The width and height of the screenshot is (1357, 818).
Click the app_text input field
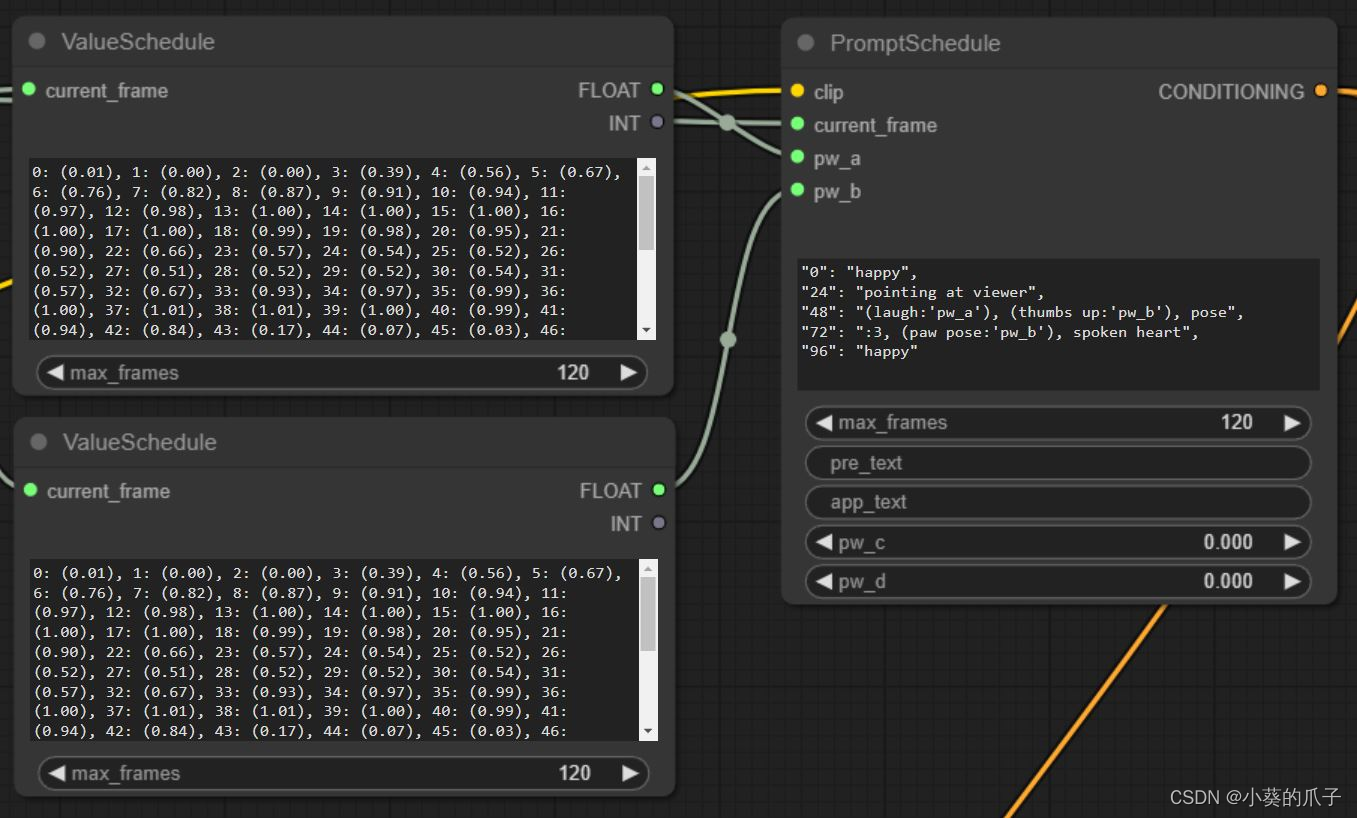coord(1058,502)
